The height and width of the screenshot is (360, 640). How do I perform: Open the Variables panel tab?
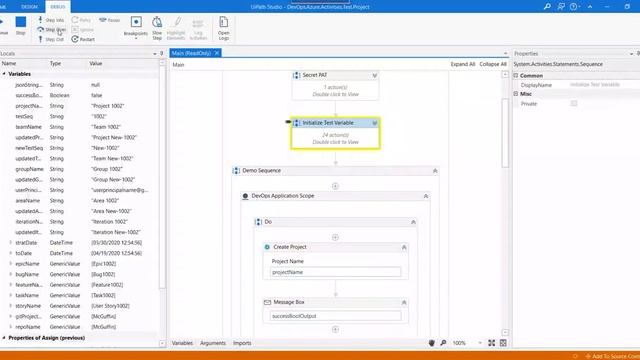182,343
